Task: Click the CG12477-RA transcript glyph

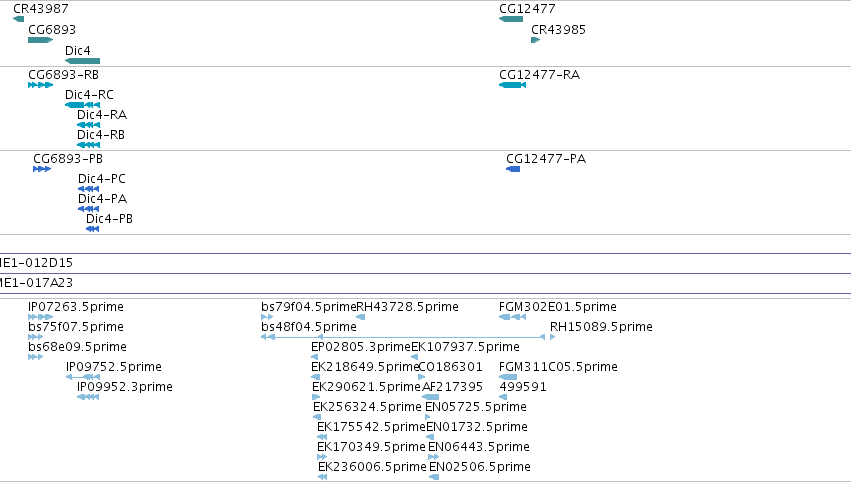Action: pyautogui.click(x=512, y=85)
